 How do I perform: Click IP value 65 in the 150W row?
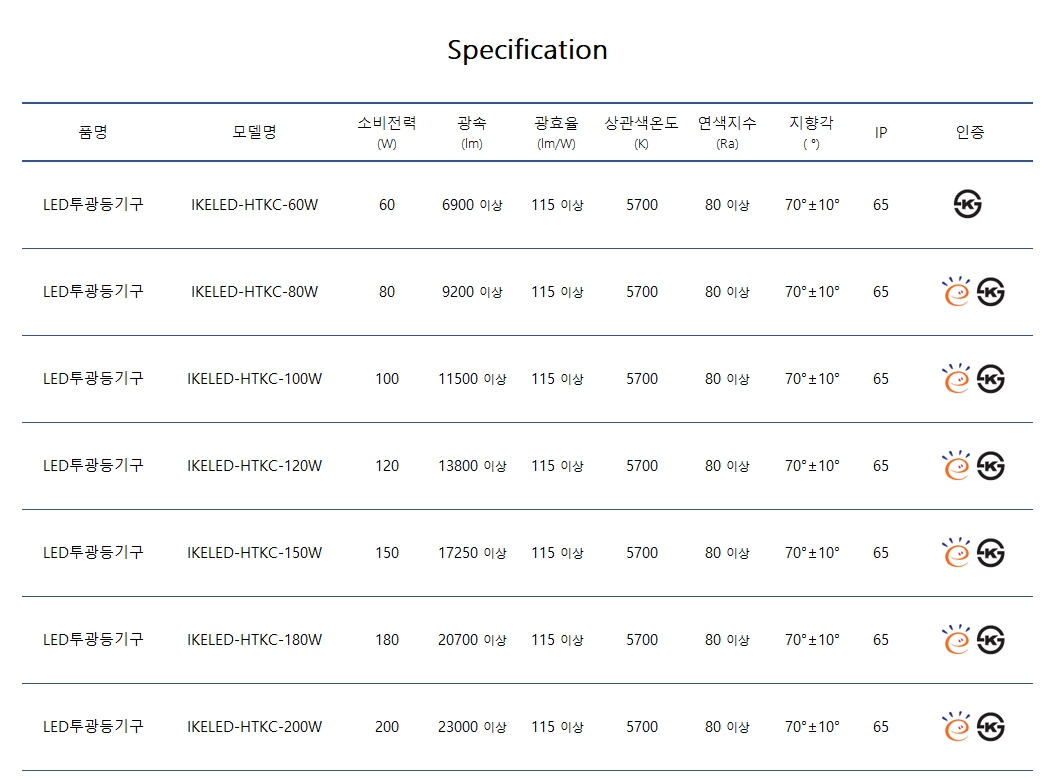881,553
